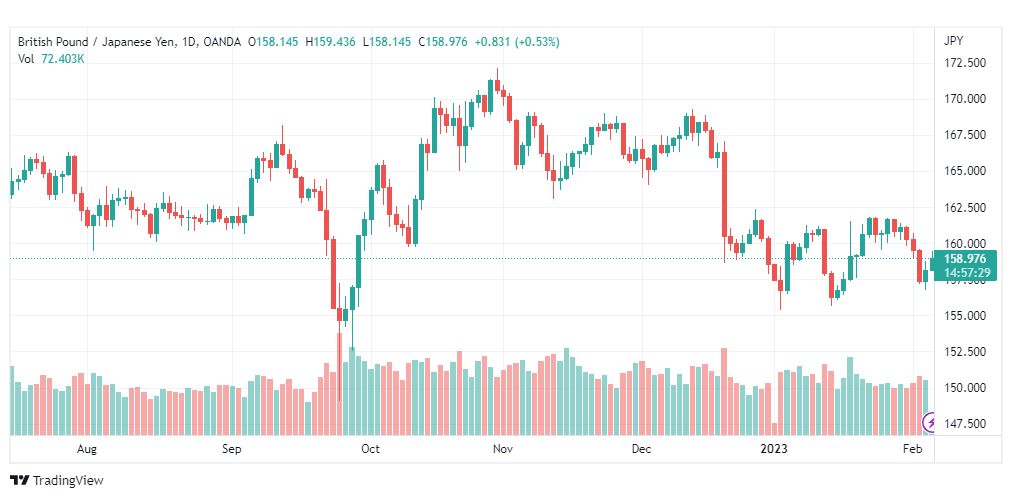
Task: Click the Sep label on time axis
Action: pyautogui.click(x=231, y=449)
